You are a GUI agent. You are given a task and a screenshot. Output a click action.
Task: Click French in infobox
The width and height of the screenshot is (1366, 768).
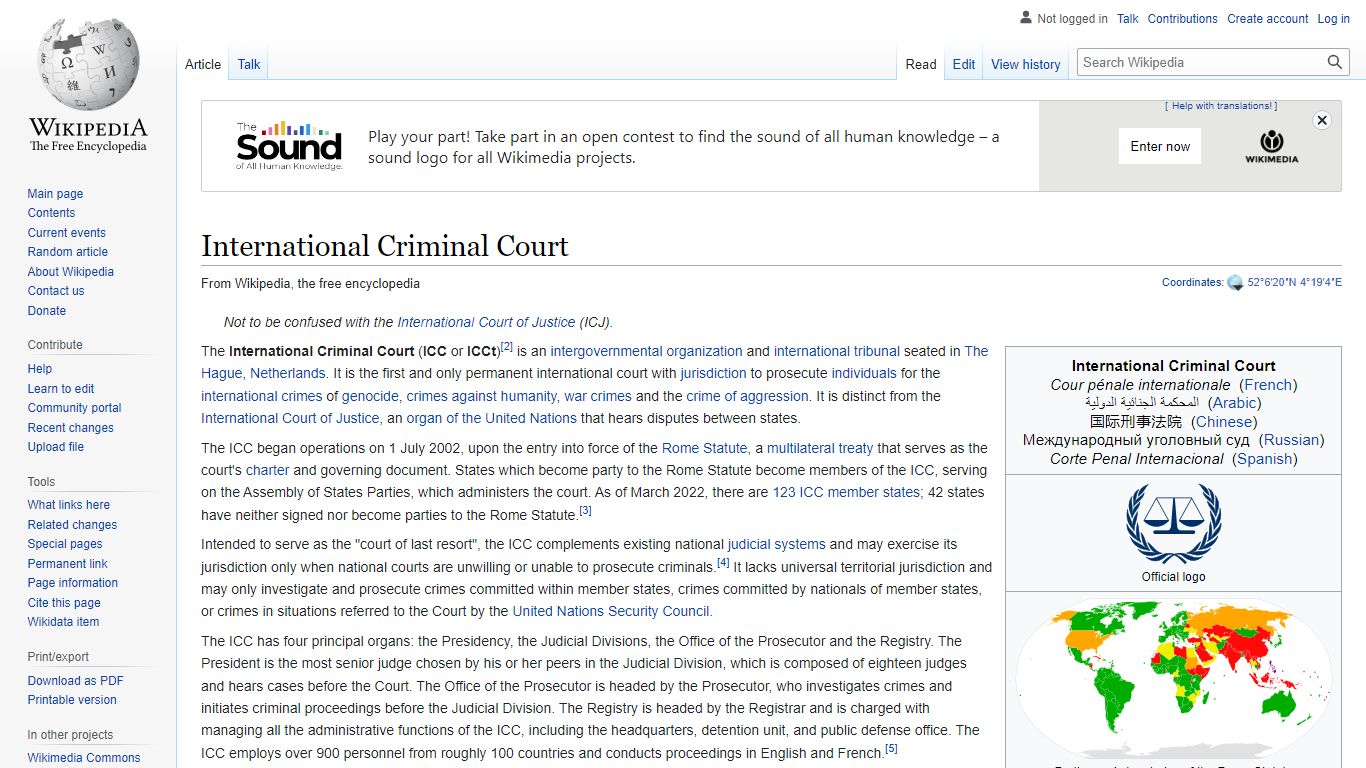point(1268,385)
